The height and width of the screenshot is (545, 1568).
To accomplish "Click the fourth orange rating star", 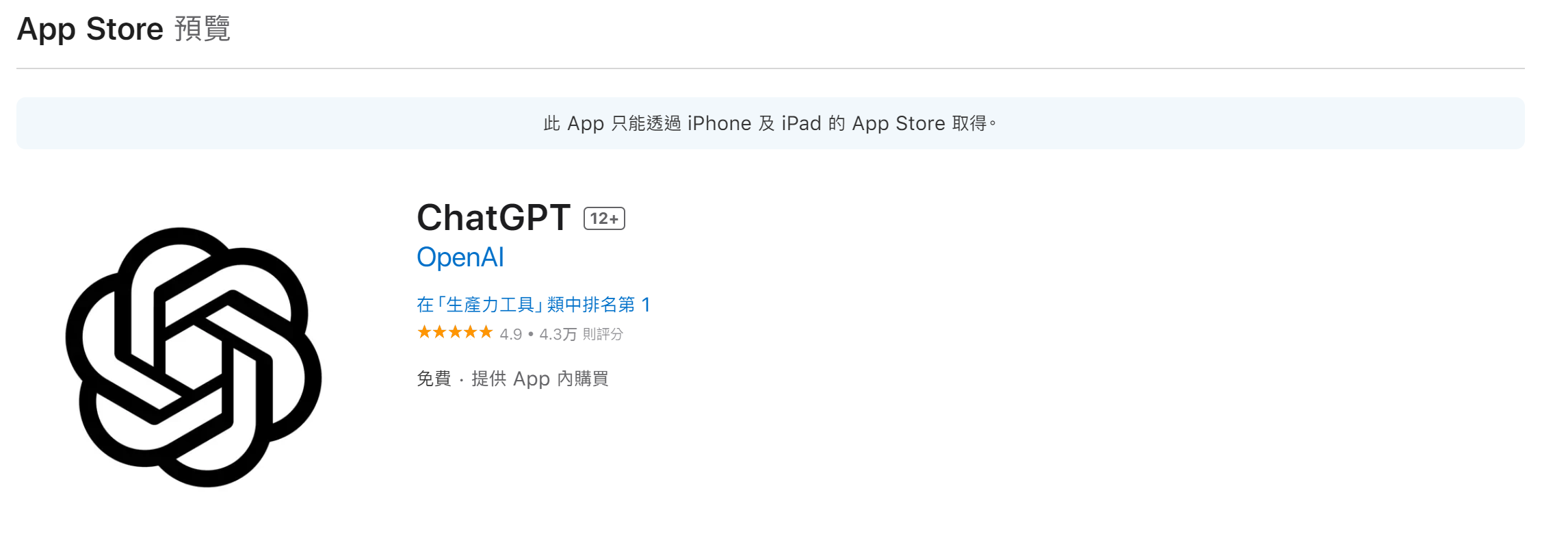I will click(470, 333).
